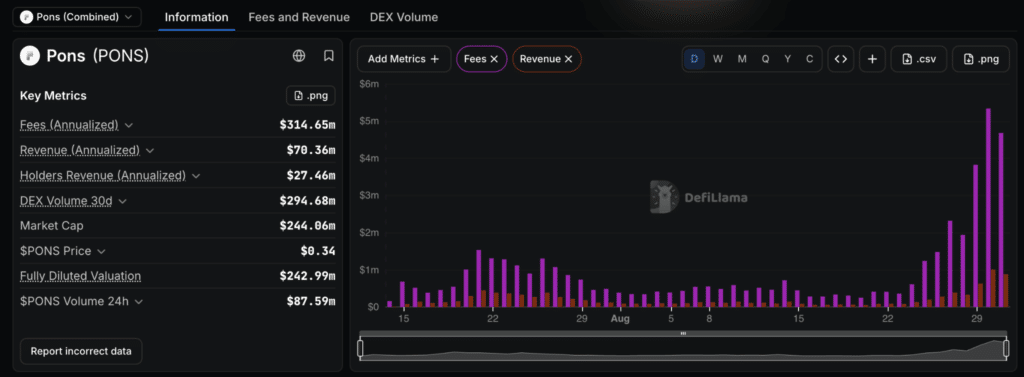
Task: Download Key Metrics as .png
Action: [311, 96]
